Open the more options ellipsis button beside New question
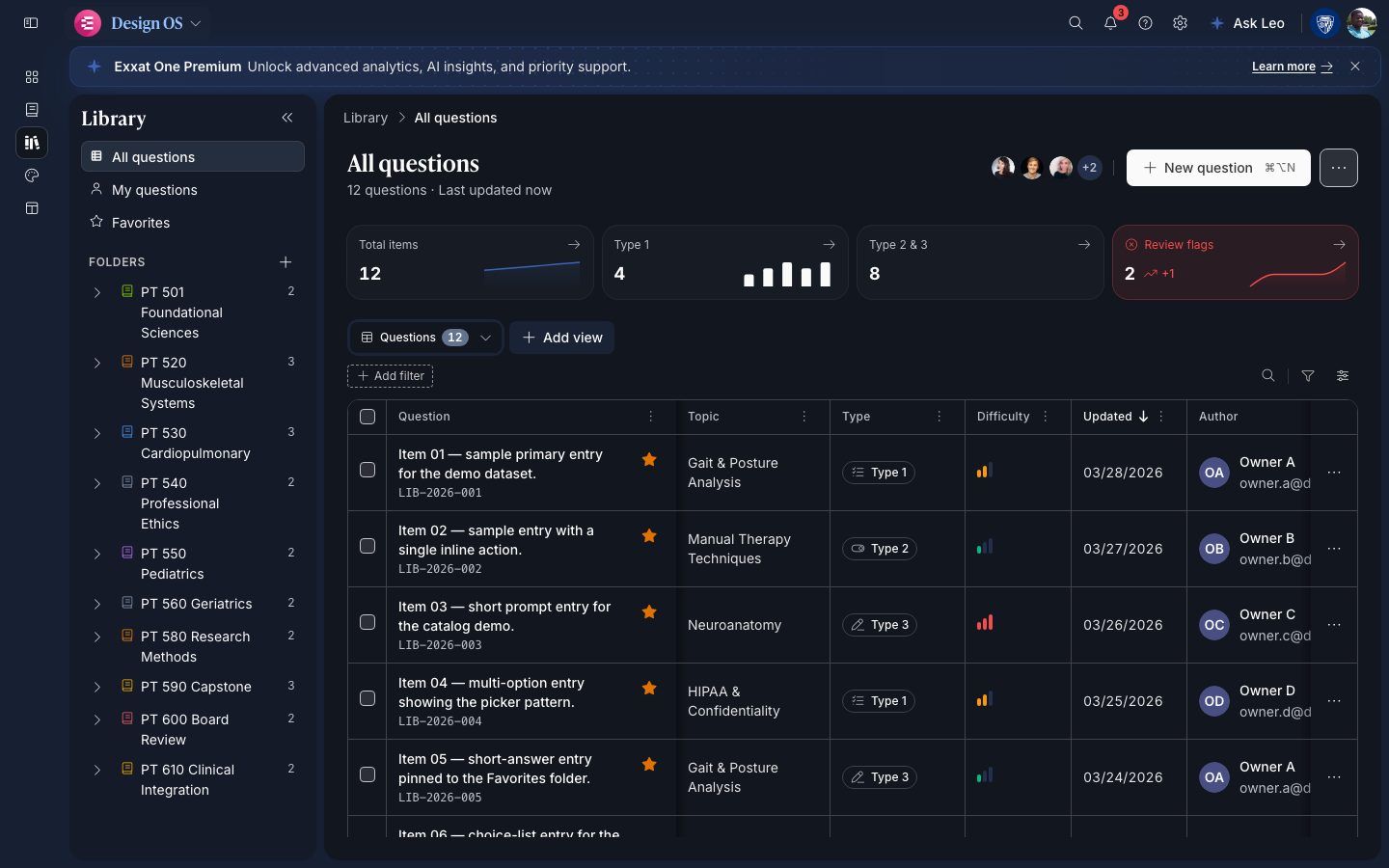Viewport: 1389px width, 868px height. point(1339,168)
